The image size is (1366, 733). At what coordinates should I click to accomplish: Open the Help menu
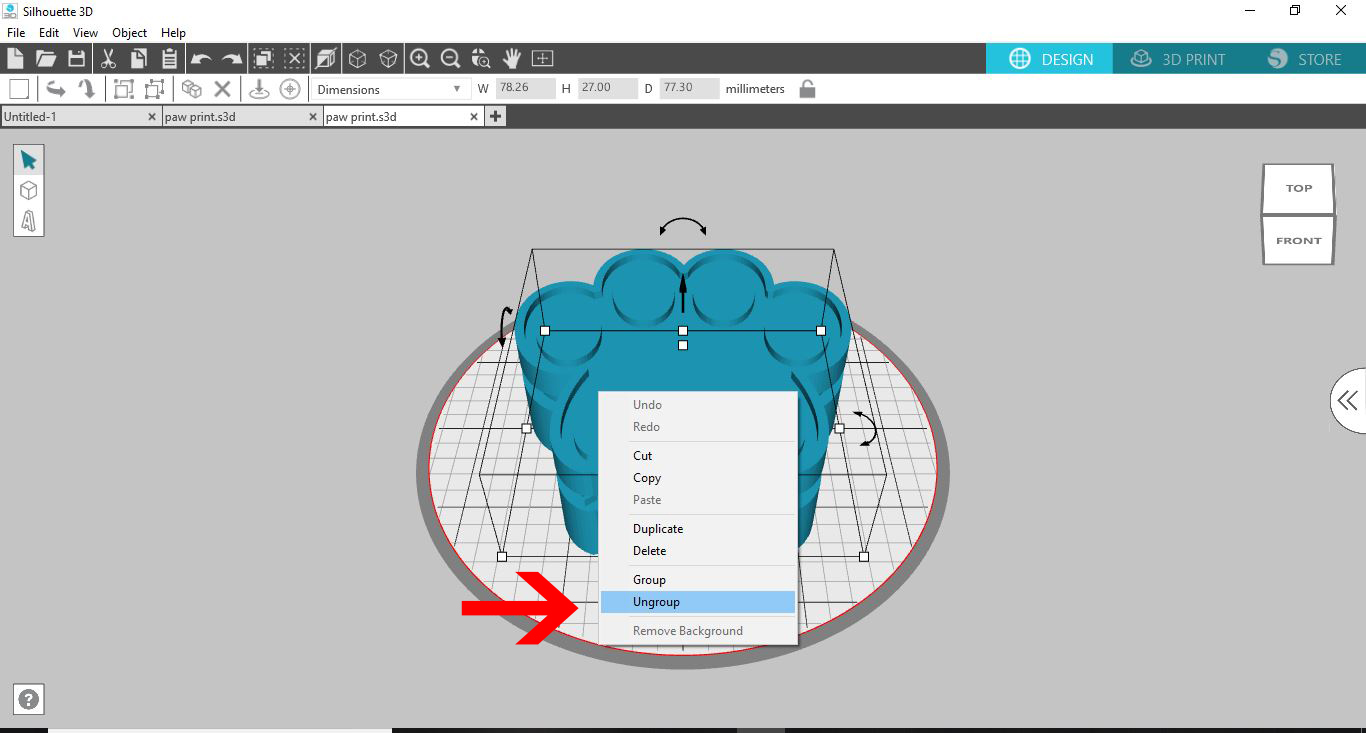tap(173, 33)
